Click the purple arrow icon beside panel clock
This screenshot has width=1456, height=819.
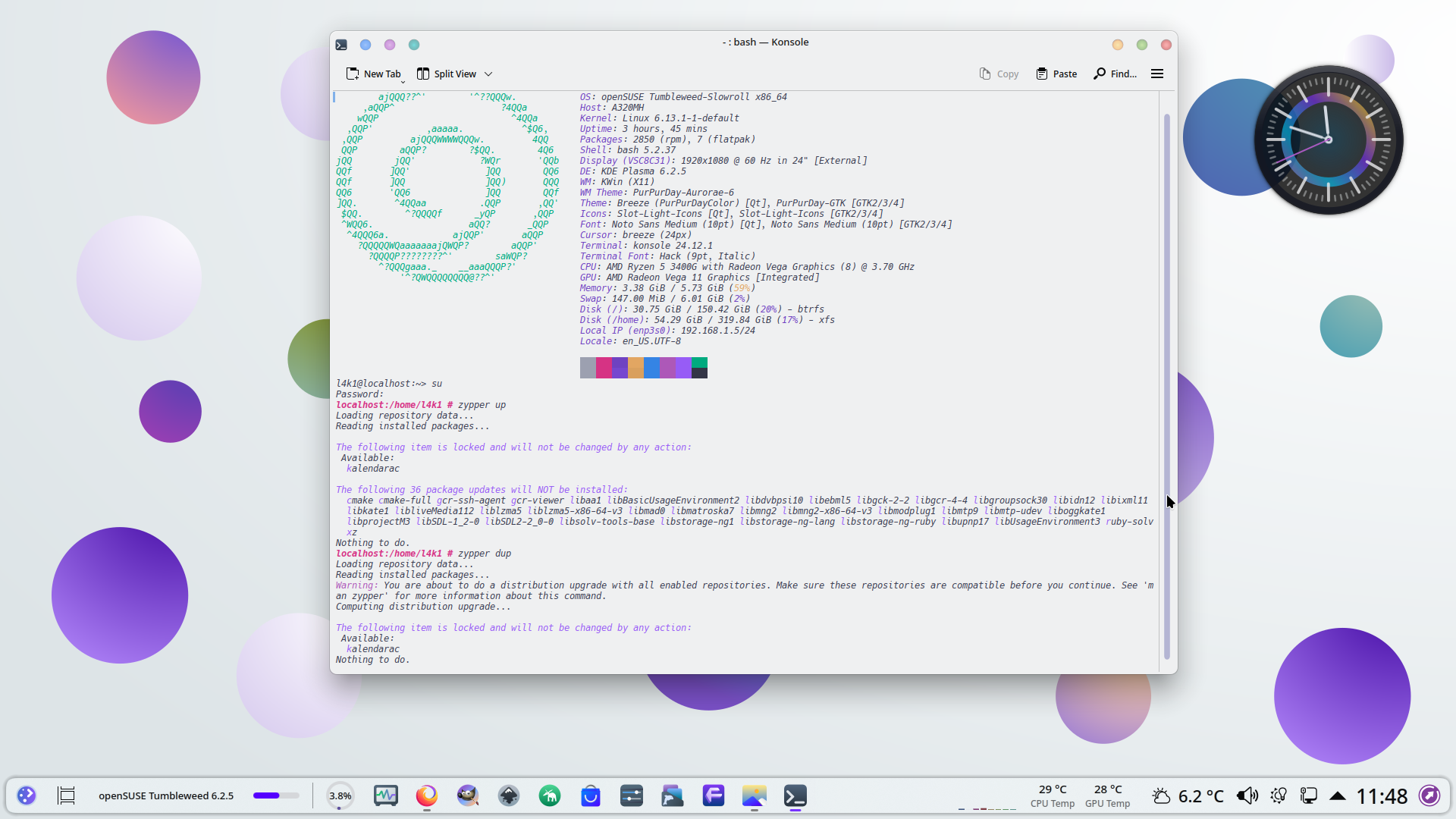1429,795
